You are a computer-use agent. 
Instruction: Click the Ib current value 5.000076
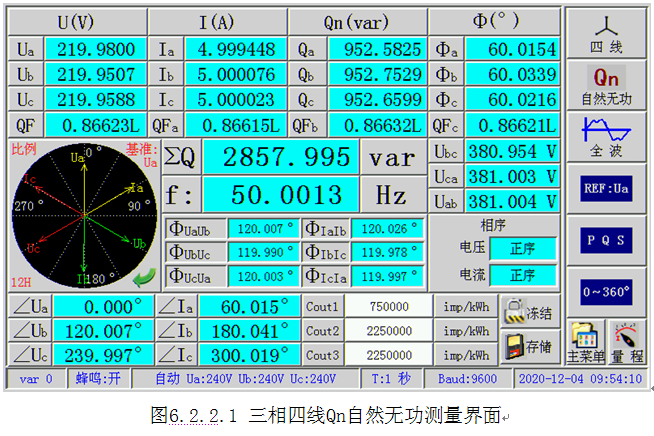(236, 75)
